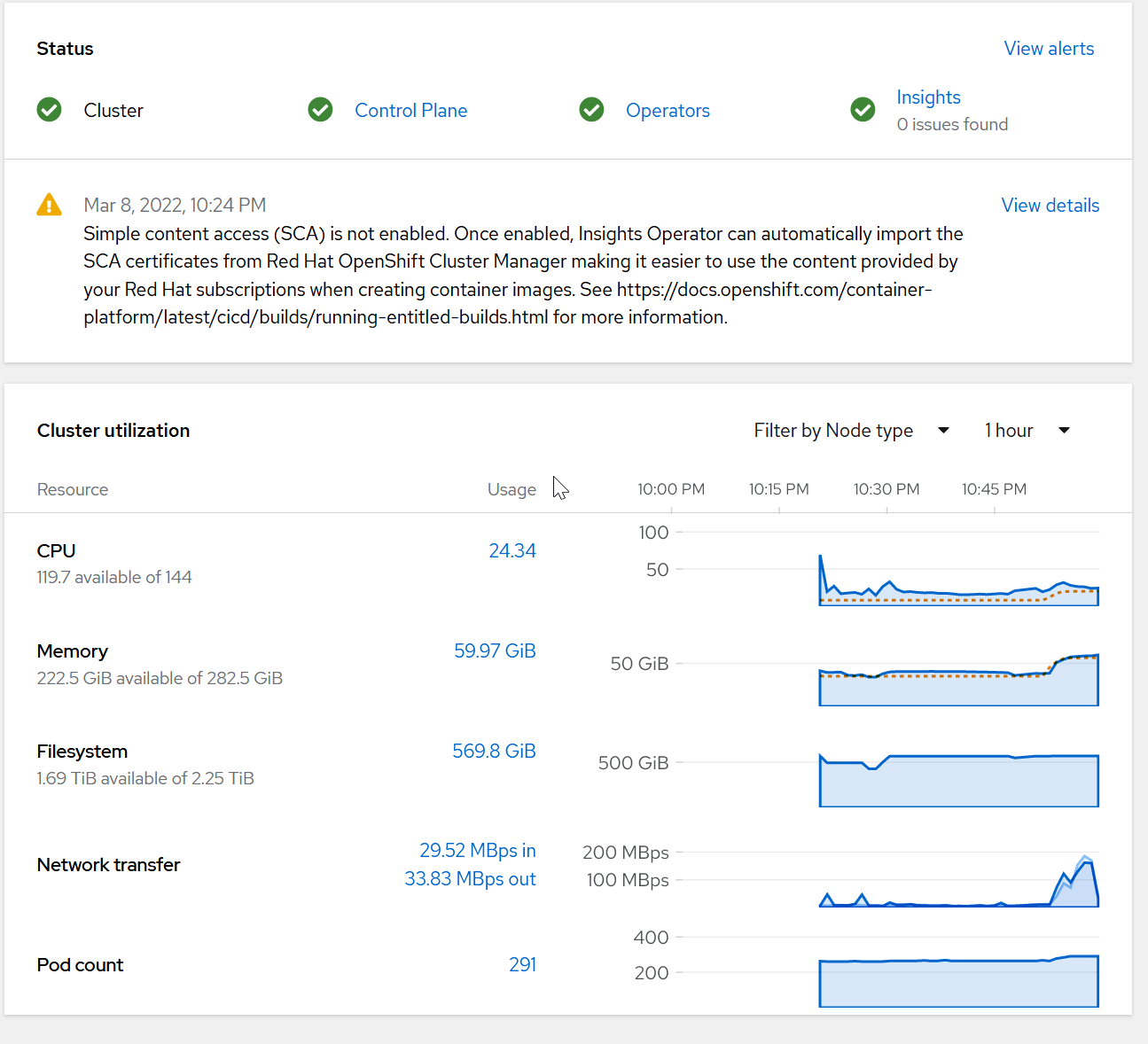Click the Cluster status label
1148x1044 pixels.
click(x=113, y=111)
